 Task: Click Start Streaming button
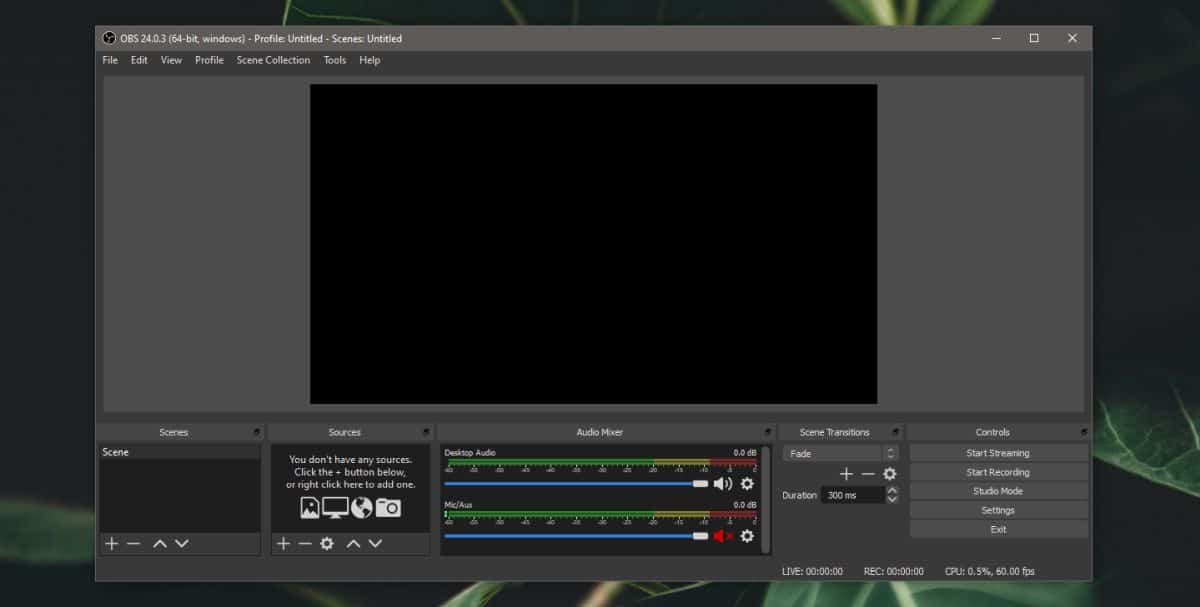pyautogui.click(x=998, y=453)
